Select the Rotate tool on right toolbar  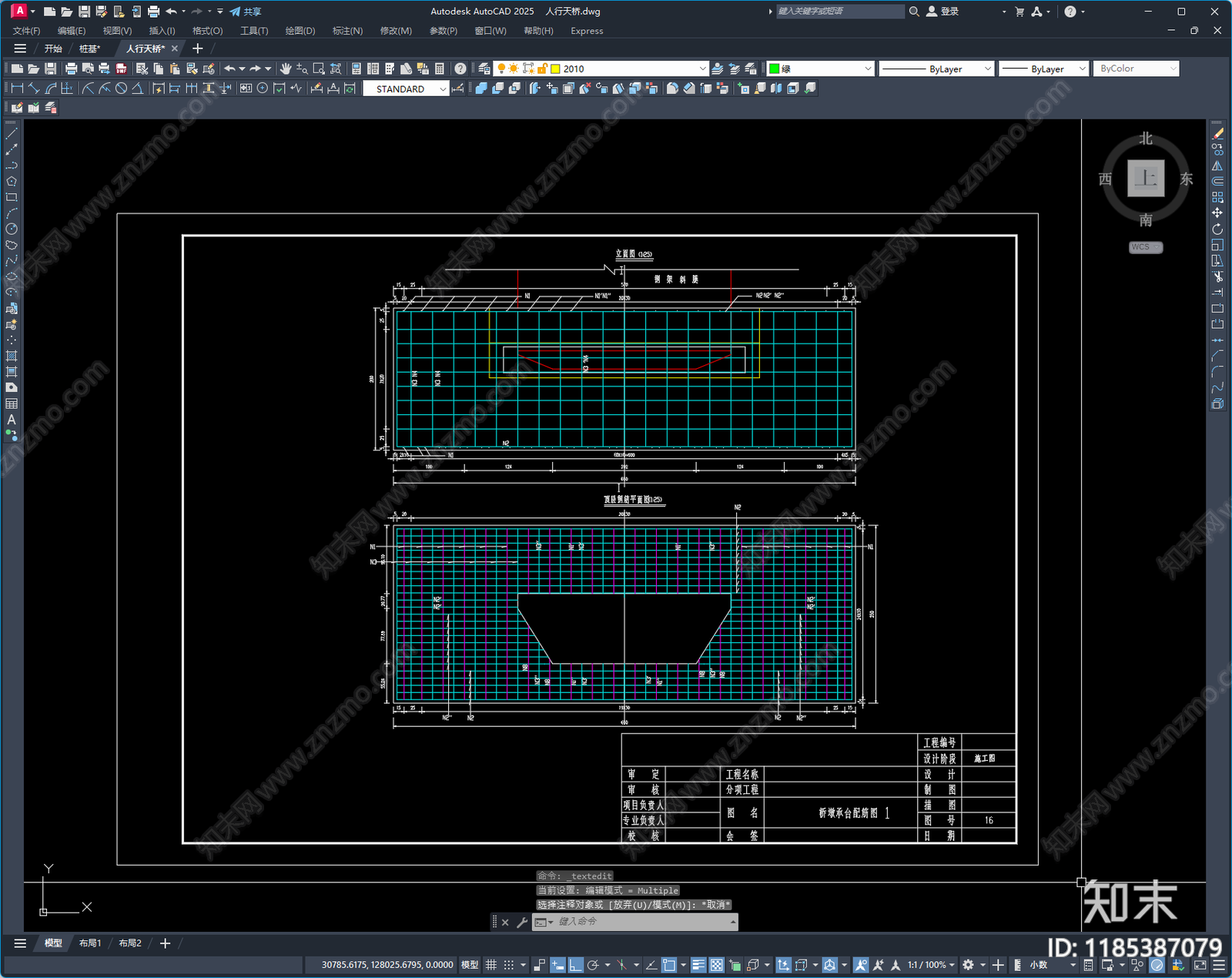[x=1217, y=229]
